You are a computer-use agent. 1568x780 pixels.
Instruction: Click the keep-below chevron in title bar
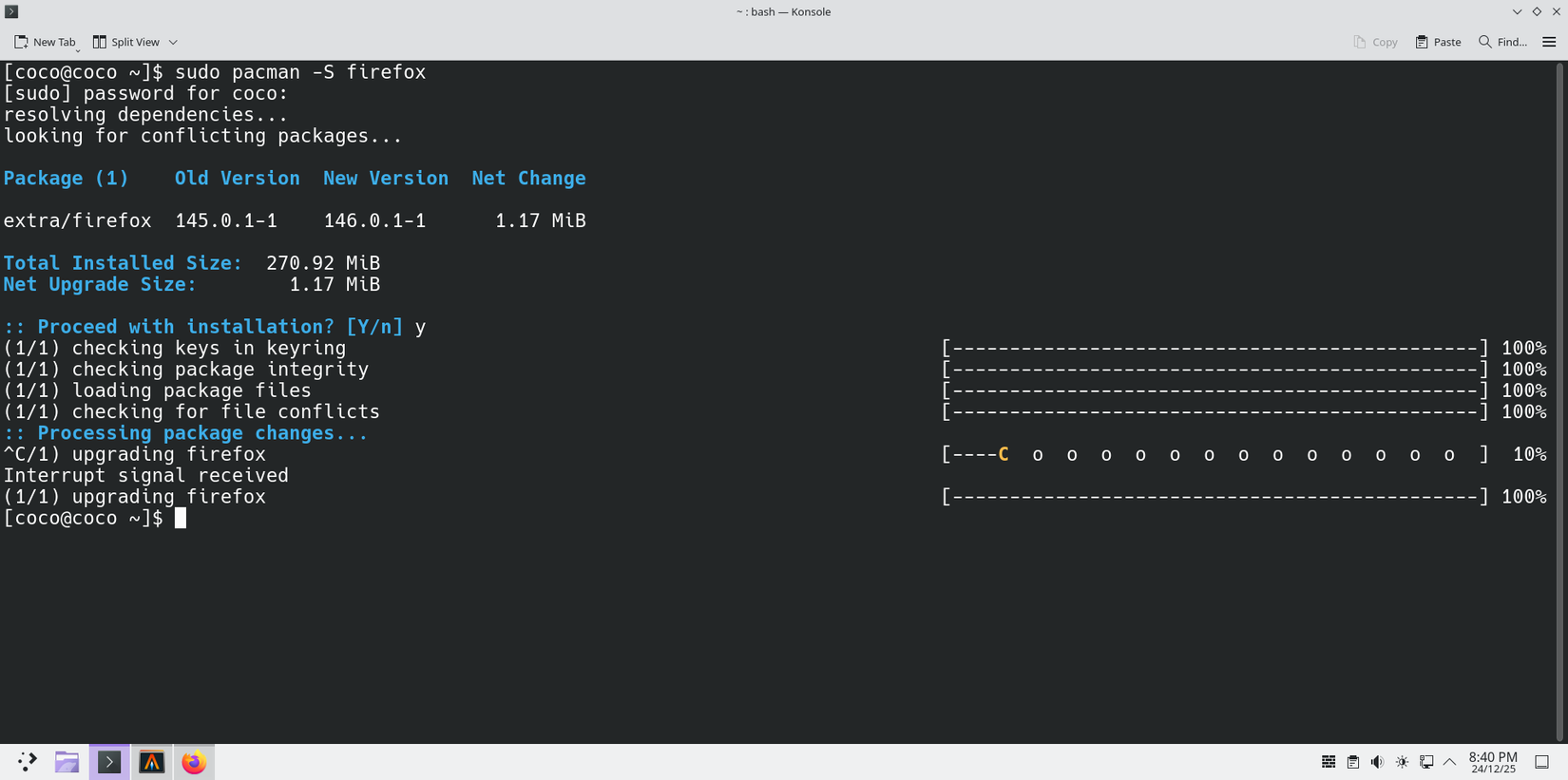pyautogui.click(x=1517, y=11)
